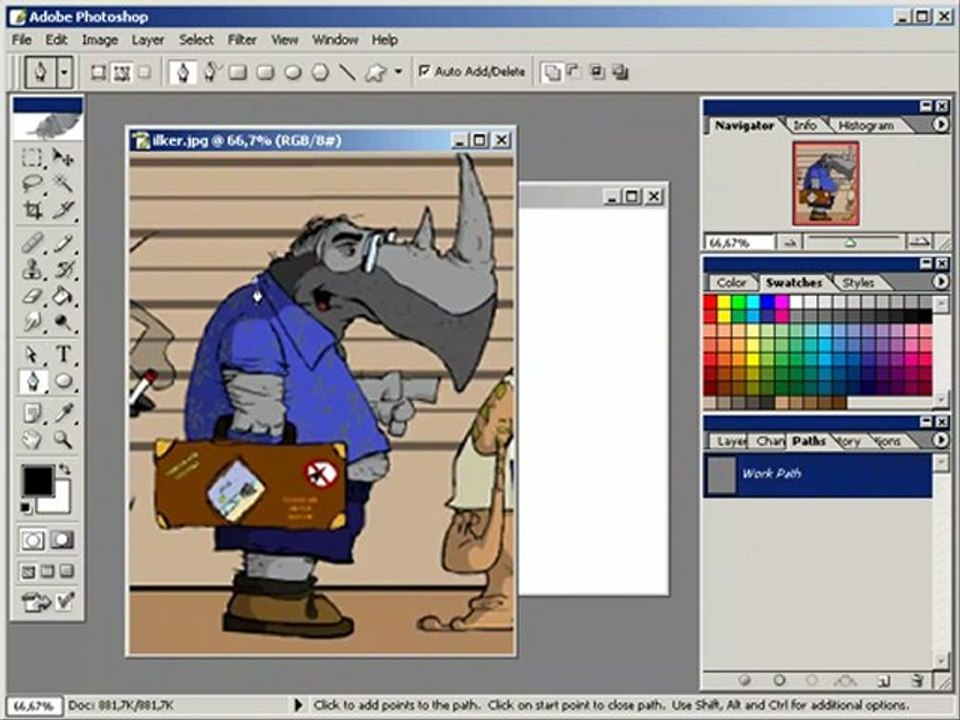This screenshot has height=720, width=960.
Task: Open the Pen tool preset picker dropdown
Action: [64, 73]
